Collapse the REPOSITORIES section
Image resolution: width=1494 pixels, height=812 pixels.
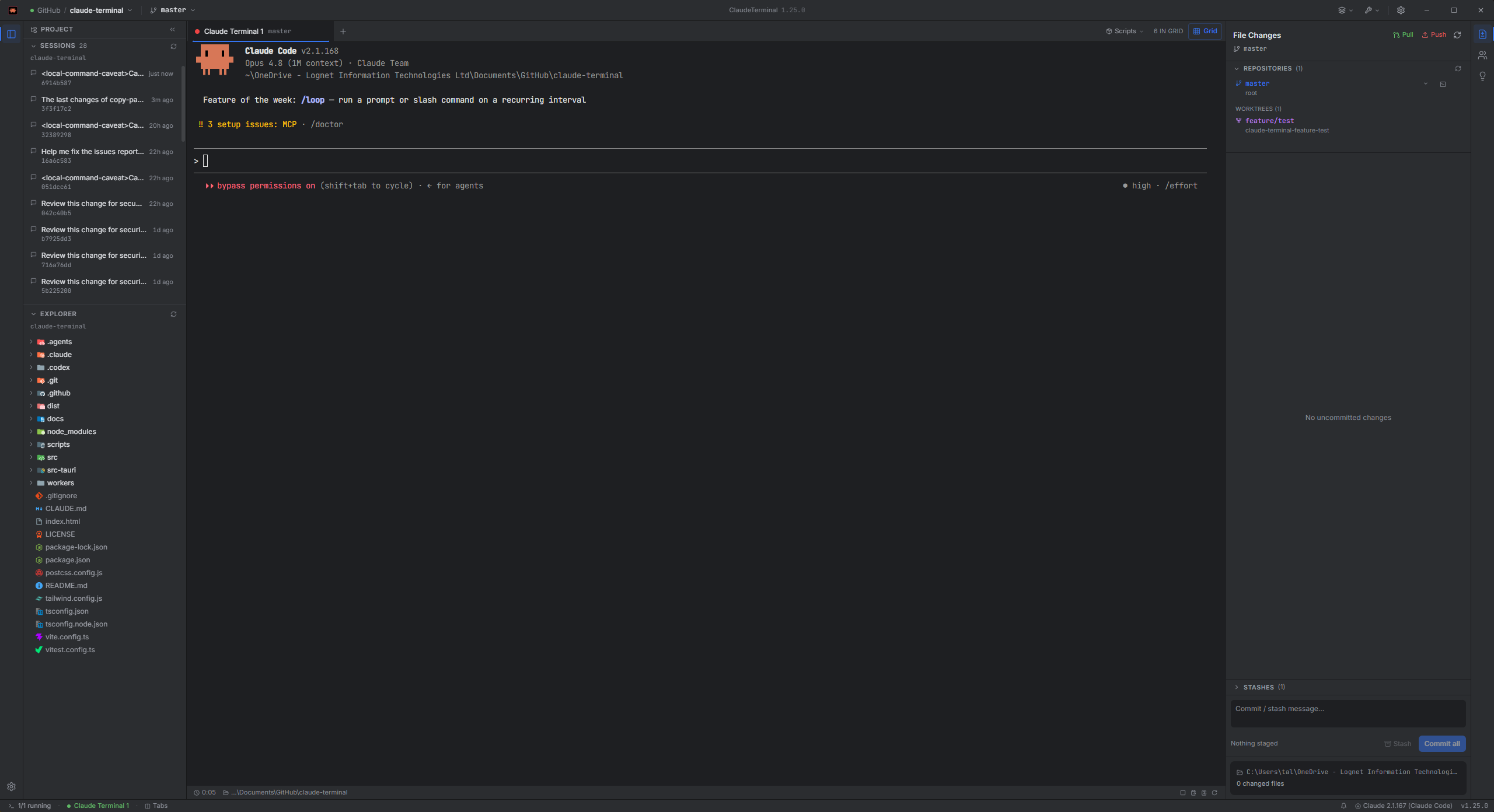(x=1237, y=69)
